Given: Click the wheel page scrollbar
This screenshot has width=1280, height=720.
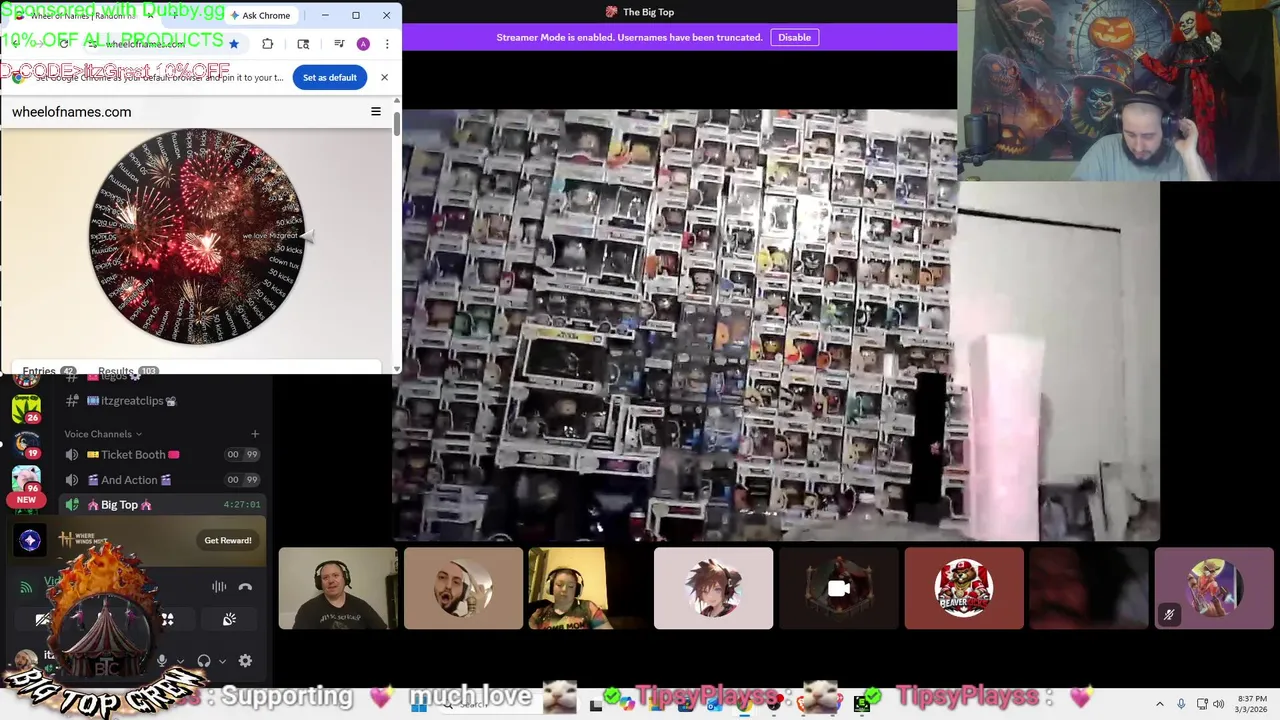Looking at the screenshot, I should click(x=397, y=124).
